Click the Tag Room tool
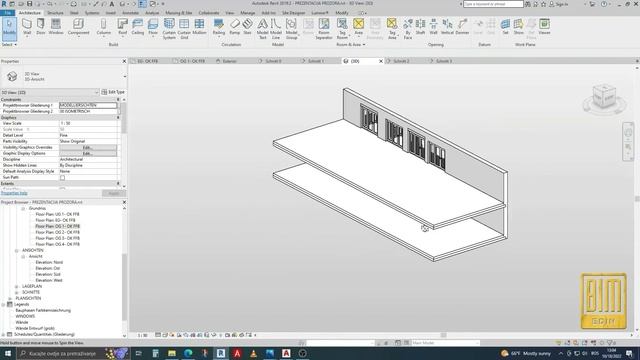Image resolution: width=640 pixels, height=360 pixels. [x=342, y=28]
